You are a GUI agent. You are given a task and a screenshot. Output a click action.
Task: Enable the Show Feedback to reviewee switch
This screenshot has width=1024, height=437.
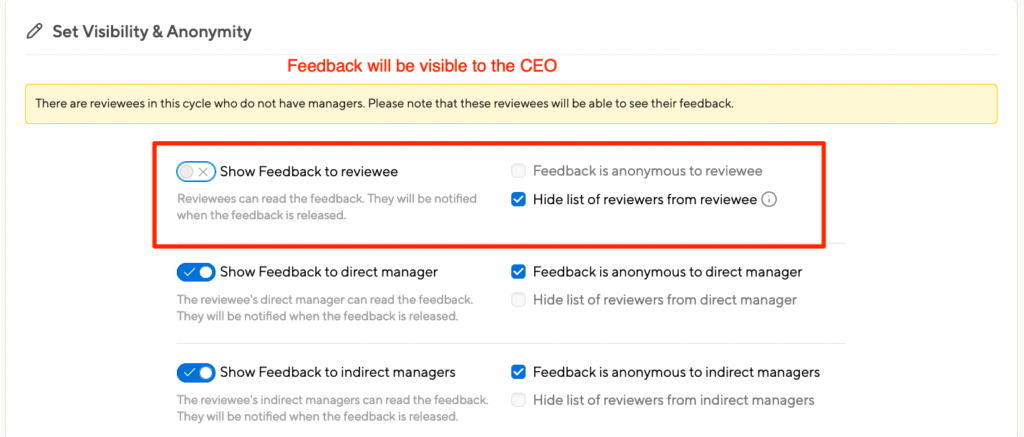click(196, 172)
